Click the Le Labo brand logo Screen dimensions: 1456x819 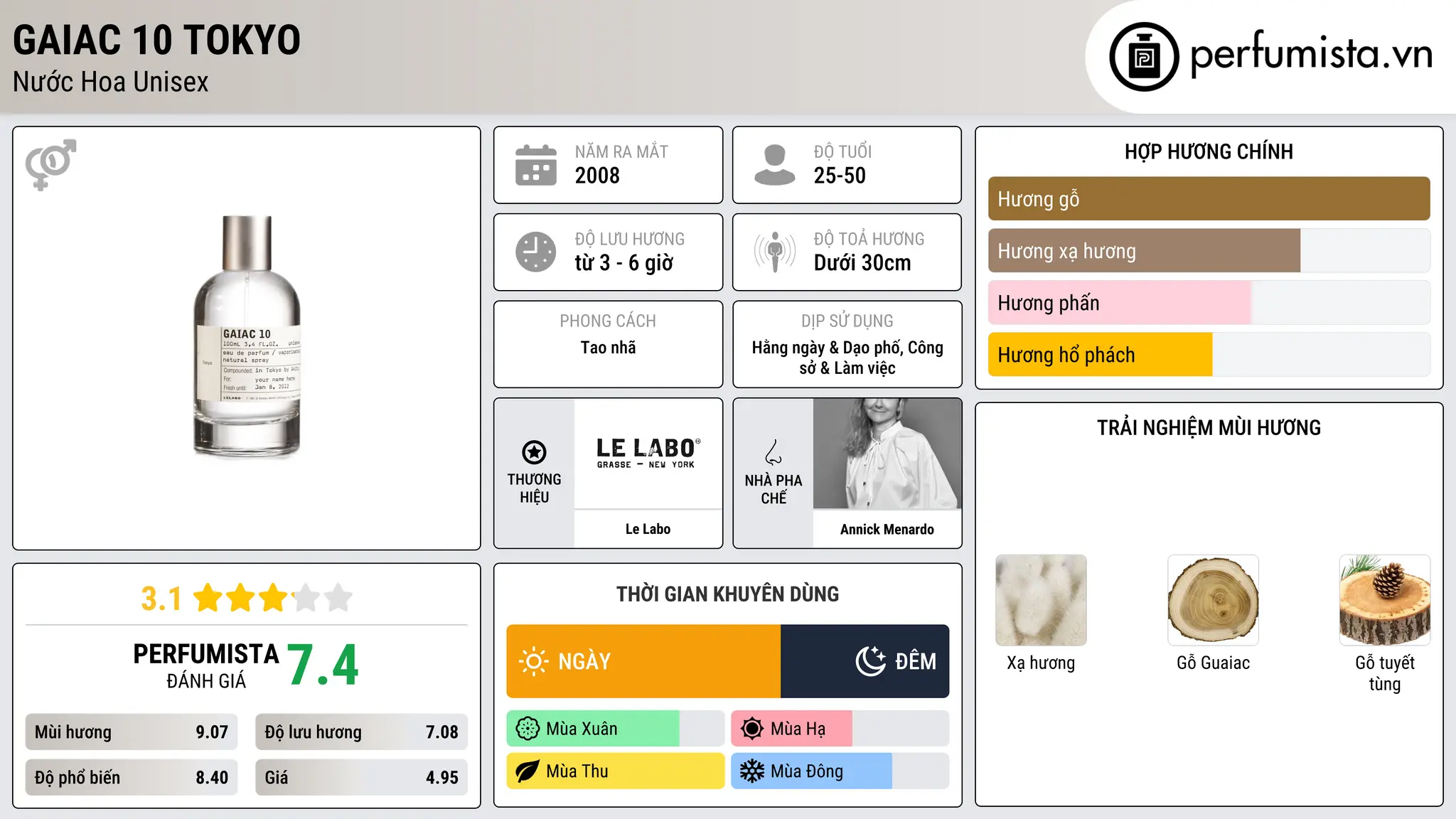[x=648, y=454]
